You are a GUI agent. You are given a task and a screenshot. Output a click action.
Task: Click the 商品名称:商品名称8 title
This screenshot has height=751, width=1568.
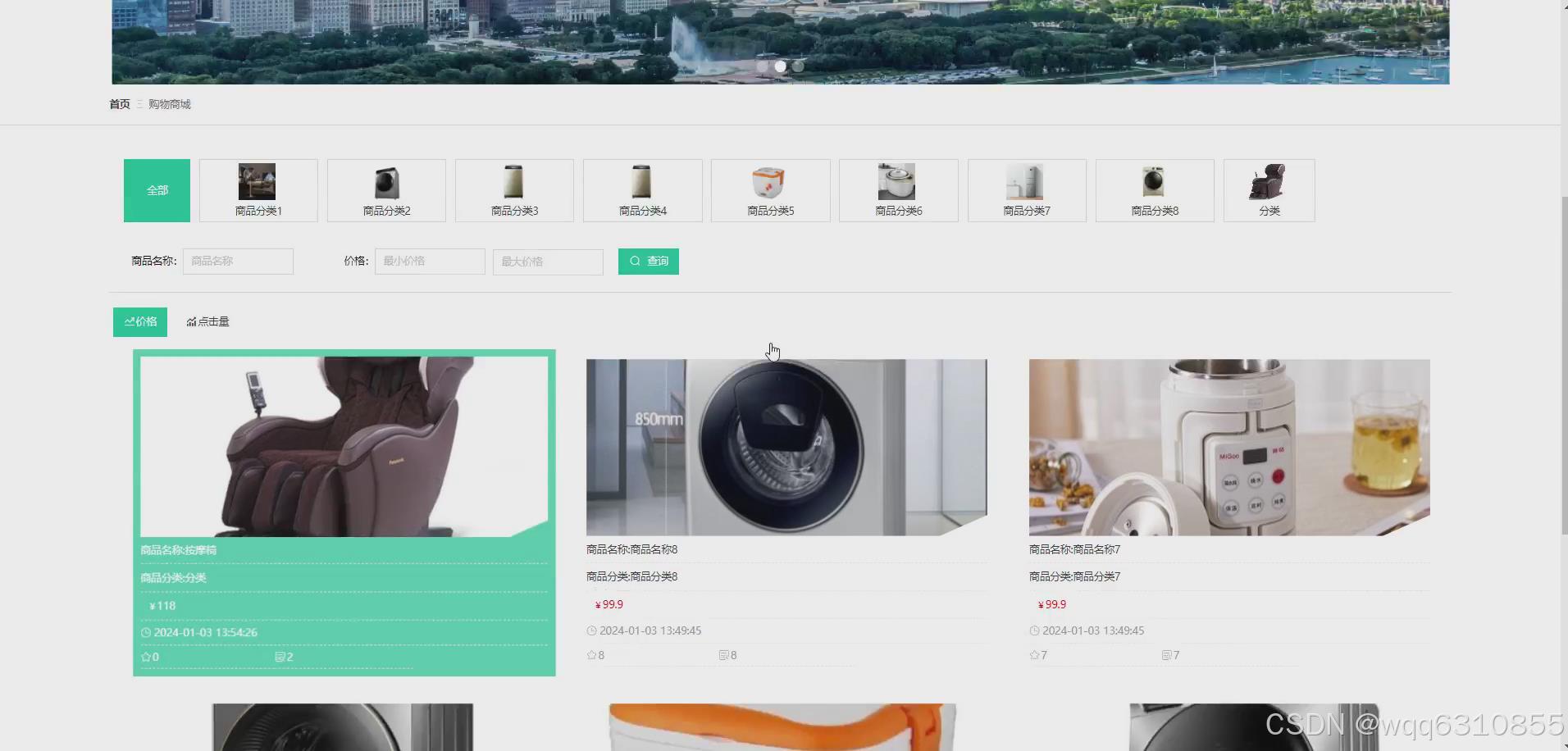click(x=632, y=549)
